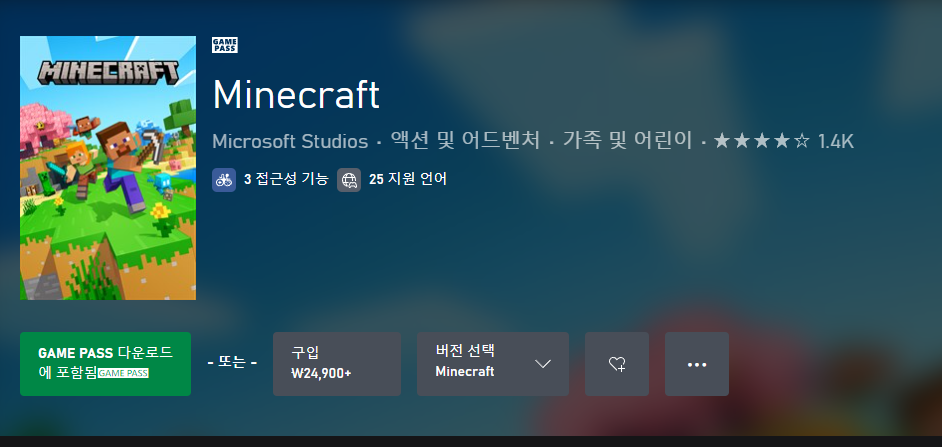This screenshot has height=447, width=942.
Task: Click the star rating 1.4K reviews
Action: tap(783, 141)
